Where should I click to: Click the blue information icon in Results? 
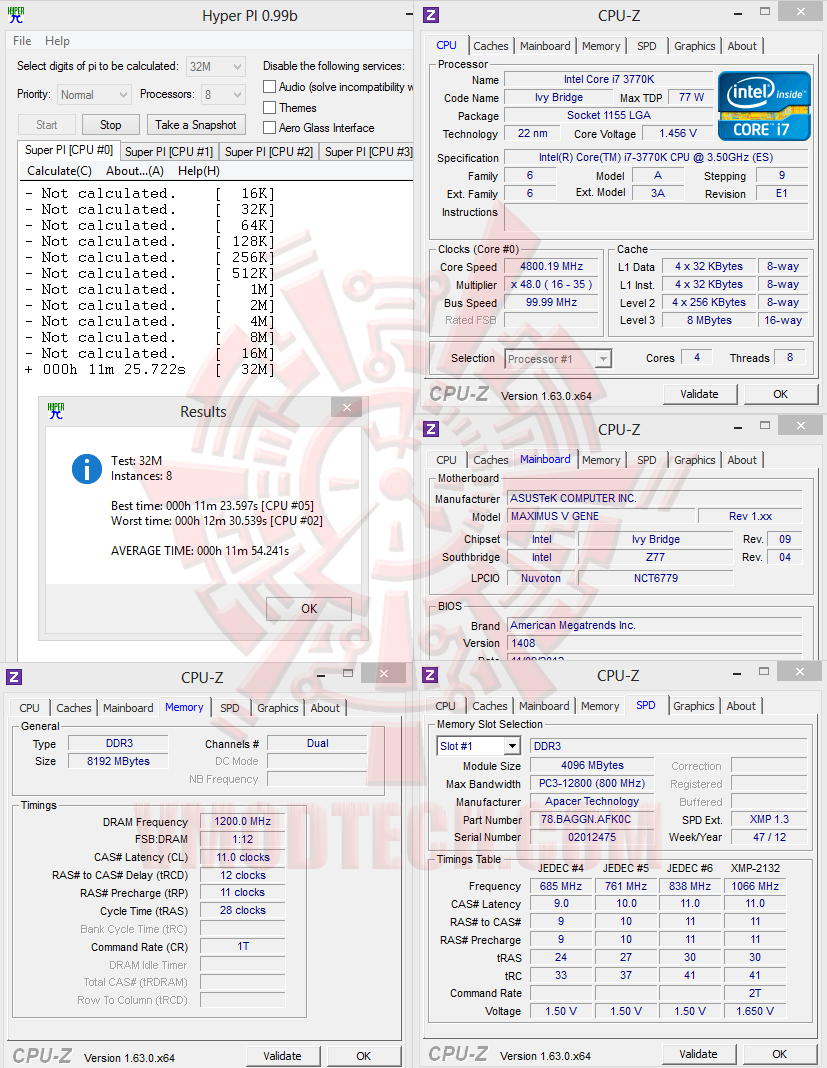[x=87, y=469]
